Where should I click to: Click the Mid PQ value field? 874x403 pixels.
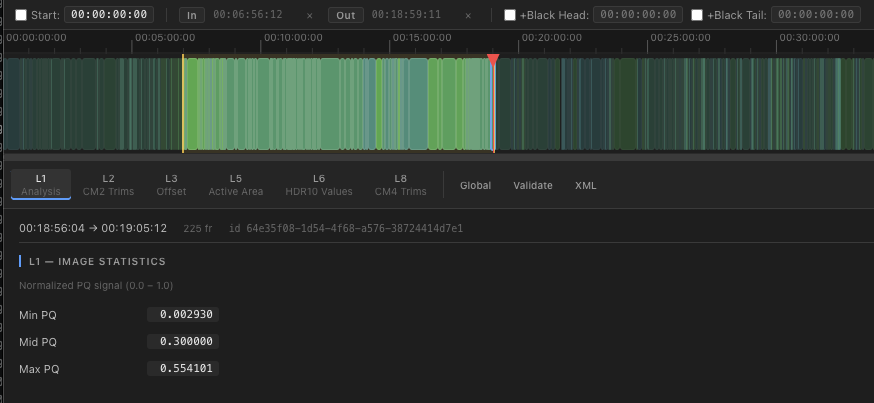pyautogui.click(x=183, y=342)
